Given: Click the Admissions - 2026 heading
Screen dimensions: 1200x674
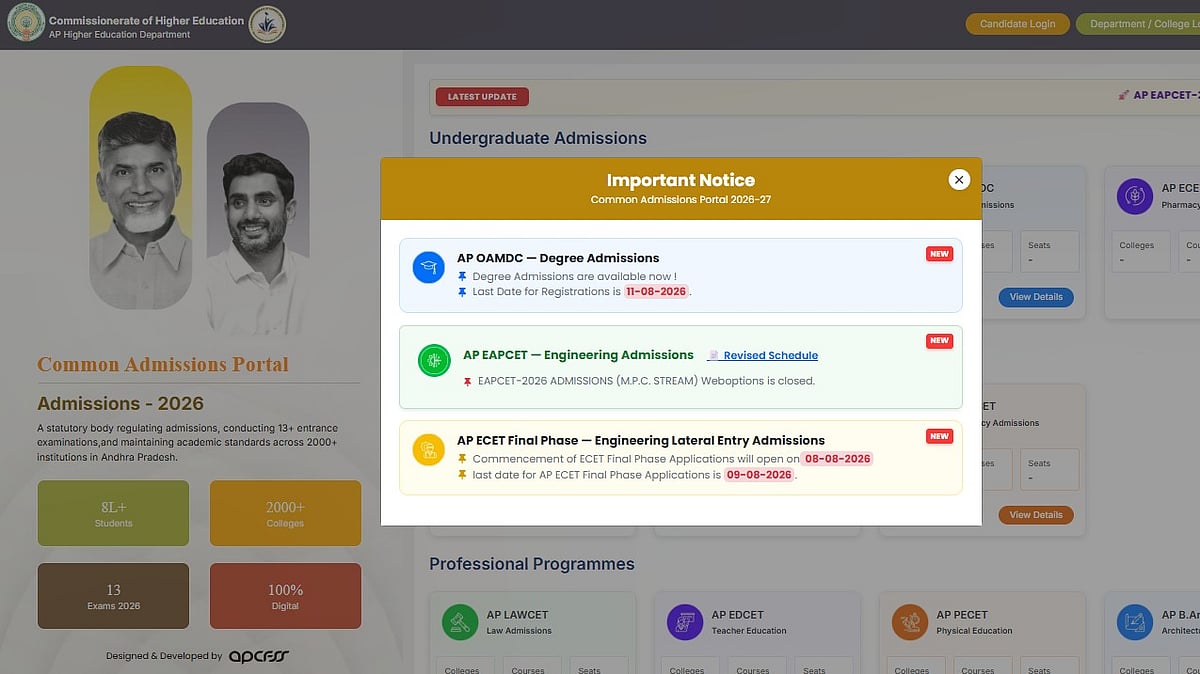Looking at the screenshot, I should coord(120,404).
